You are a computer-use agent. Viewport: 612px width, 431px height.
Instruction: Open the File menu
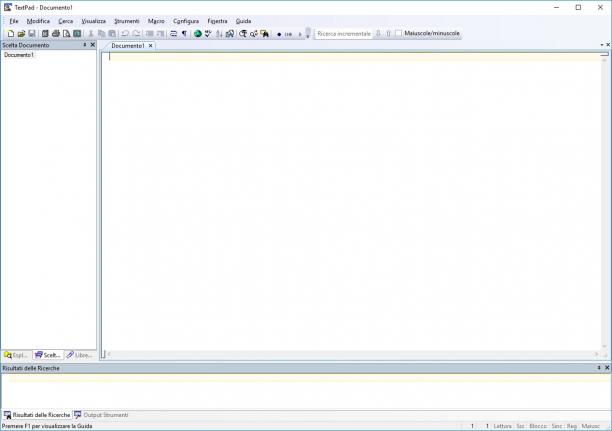tap(14, 21)
